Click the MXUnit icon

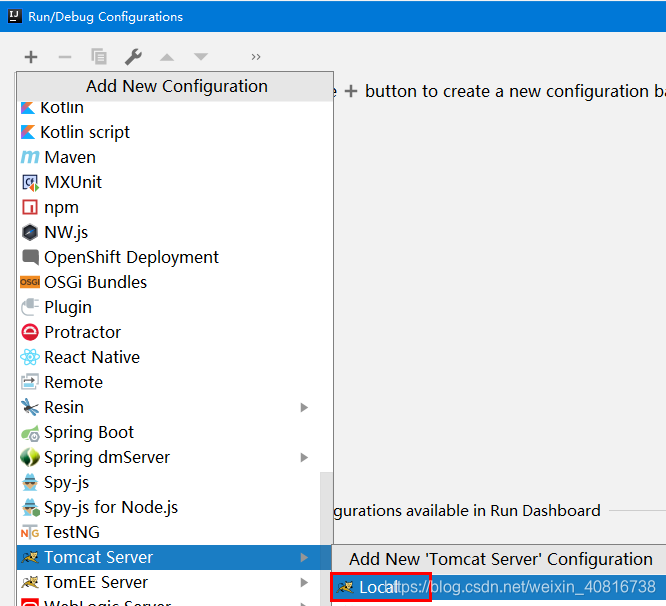tap(30, 183)
